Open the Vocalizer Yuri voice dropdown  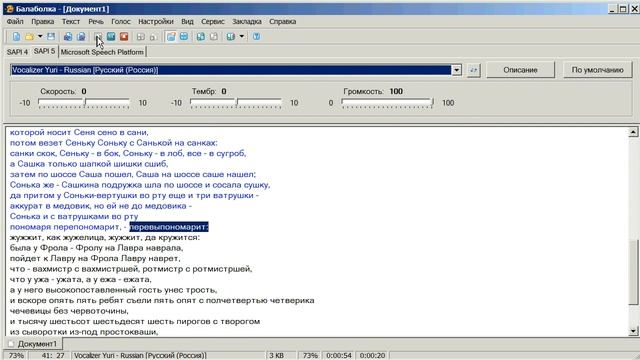(x=456, y=70)
